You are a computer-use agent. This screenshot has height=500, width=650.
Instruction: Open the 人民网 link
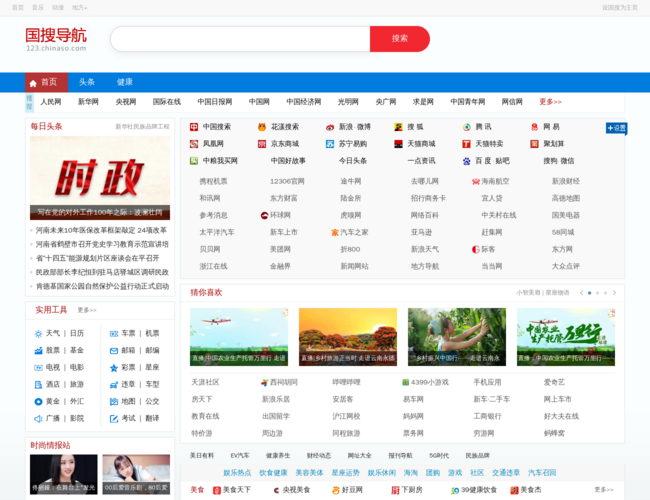(x=51, y=102)
